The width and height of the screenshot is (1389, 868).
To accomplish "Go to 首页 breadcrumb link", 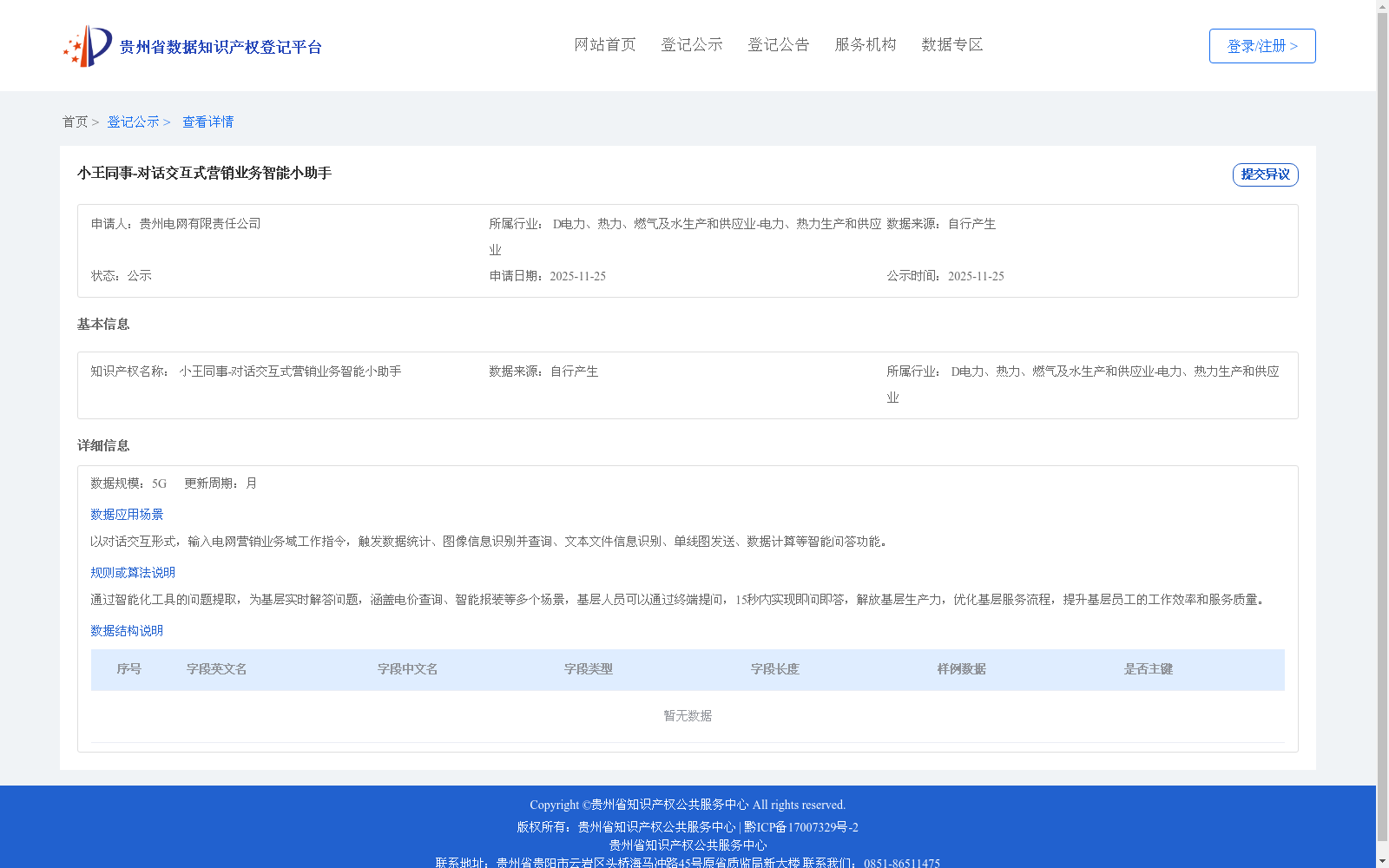I will click(75, 122).
